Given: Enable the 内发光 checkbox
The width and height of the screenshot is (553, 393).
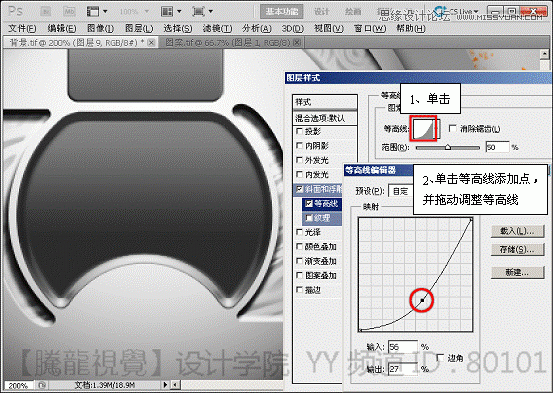Looking at the screenshot, I should (x=299, y=174).
